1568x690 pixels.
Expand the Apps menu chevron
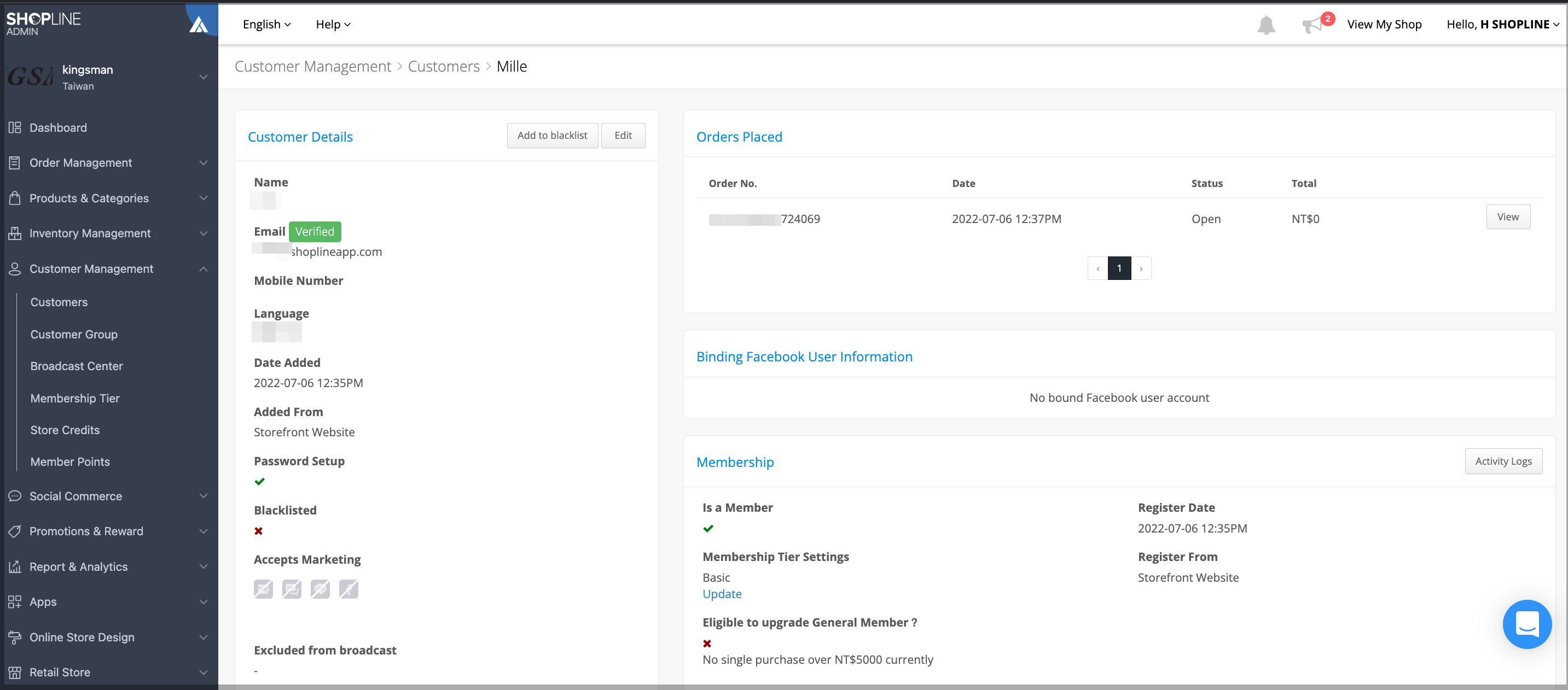[x=204, y=602]
